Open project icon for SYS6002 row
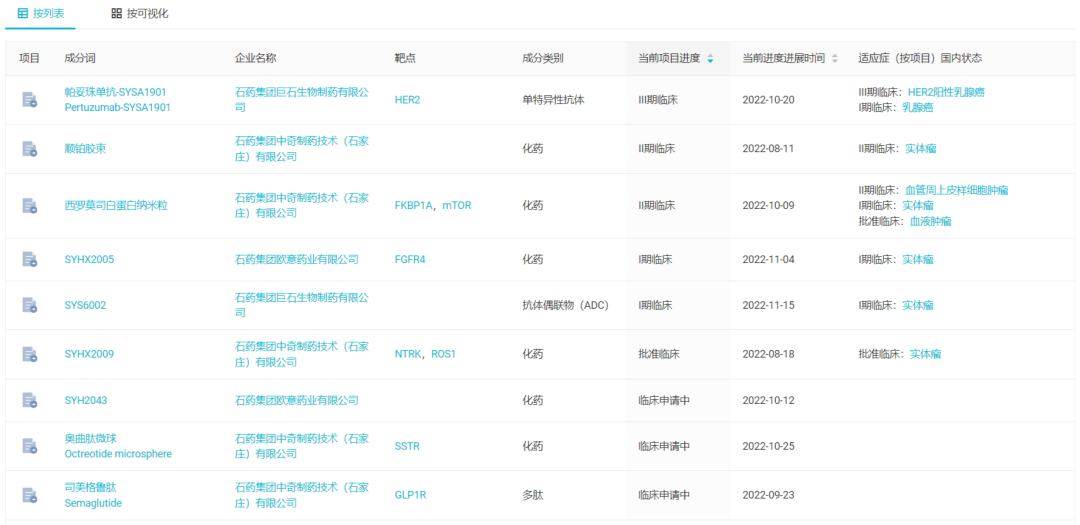1080x525 pixels. pyautogui.click(x=30, y=305)
